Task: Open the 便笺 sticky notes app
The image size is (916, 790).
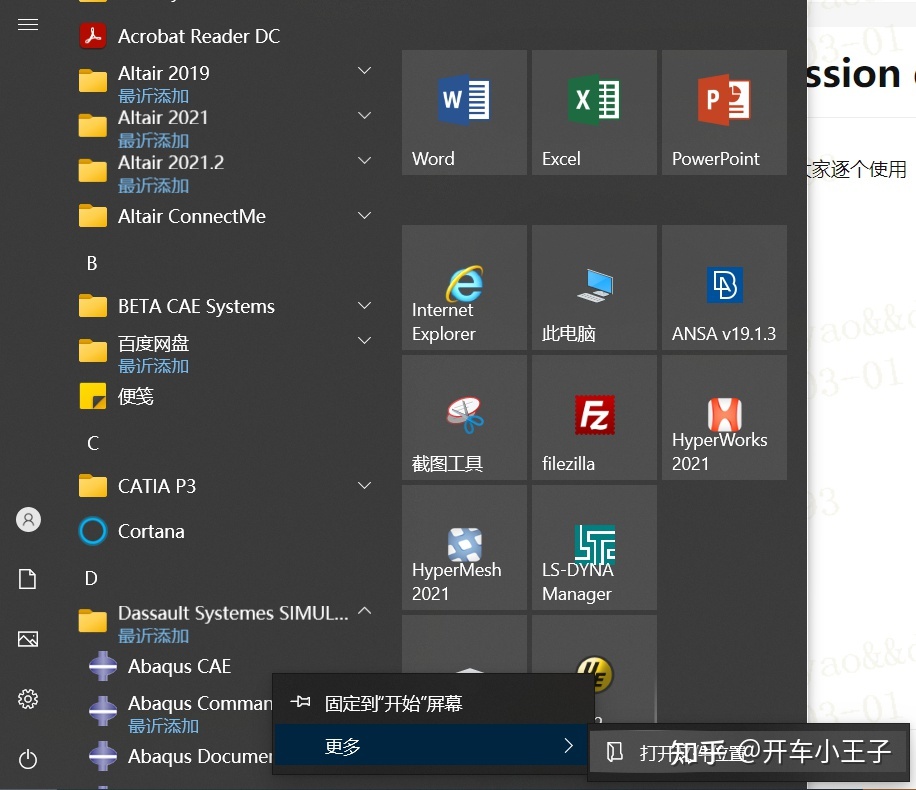Action: coord(225,397)
